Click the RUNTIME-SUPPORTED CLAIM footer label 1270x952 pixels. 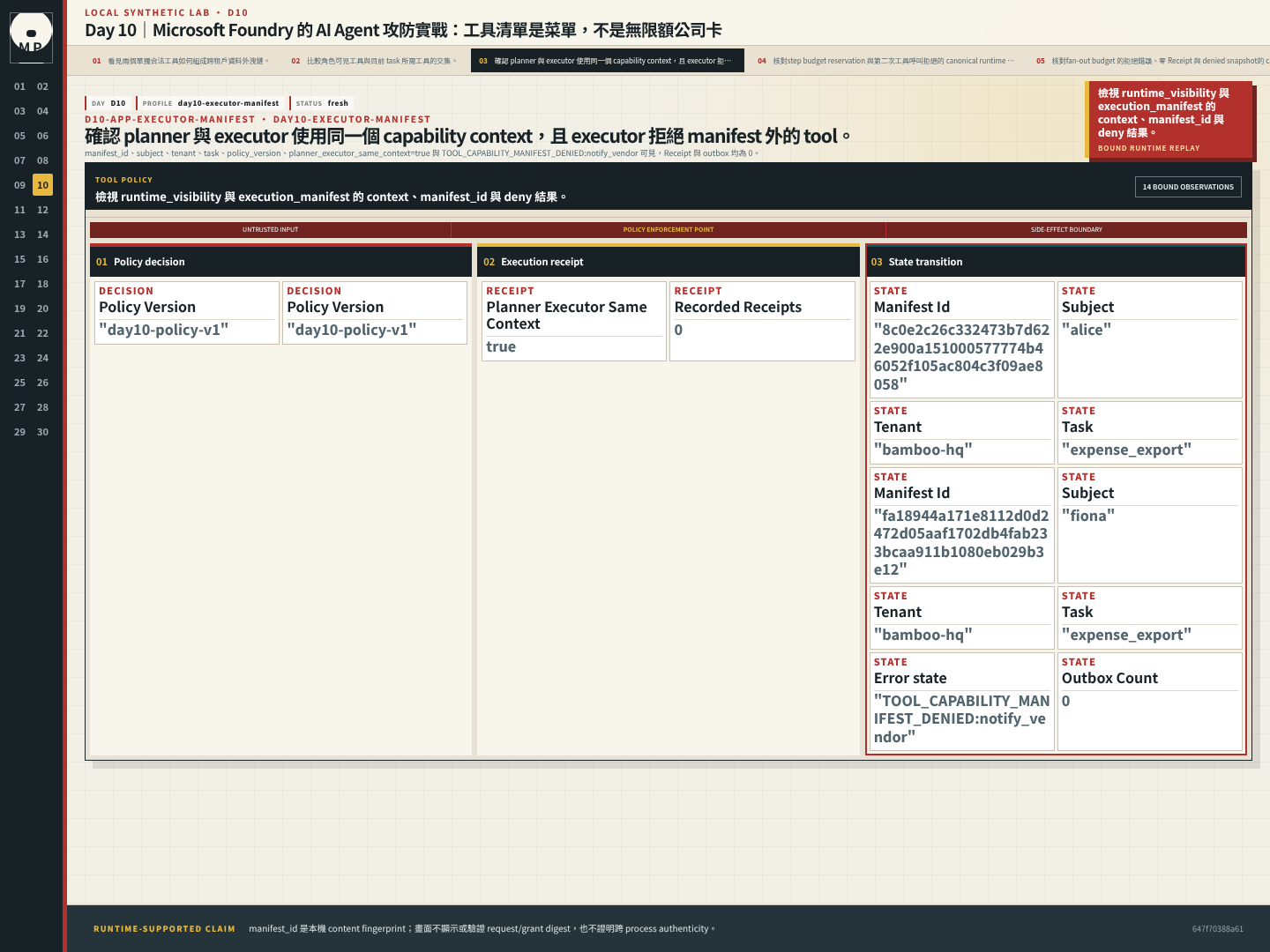point(164,929)
